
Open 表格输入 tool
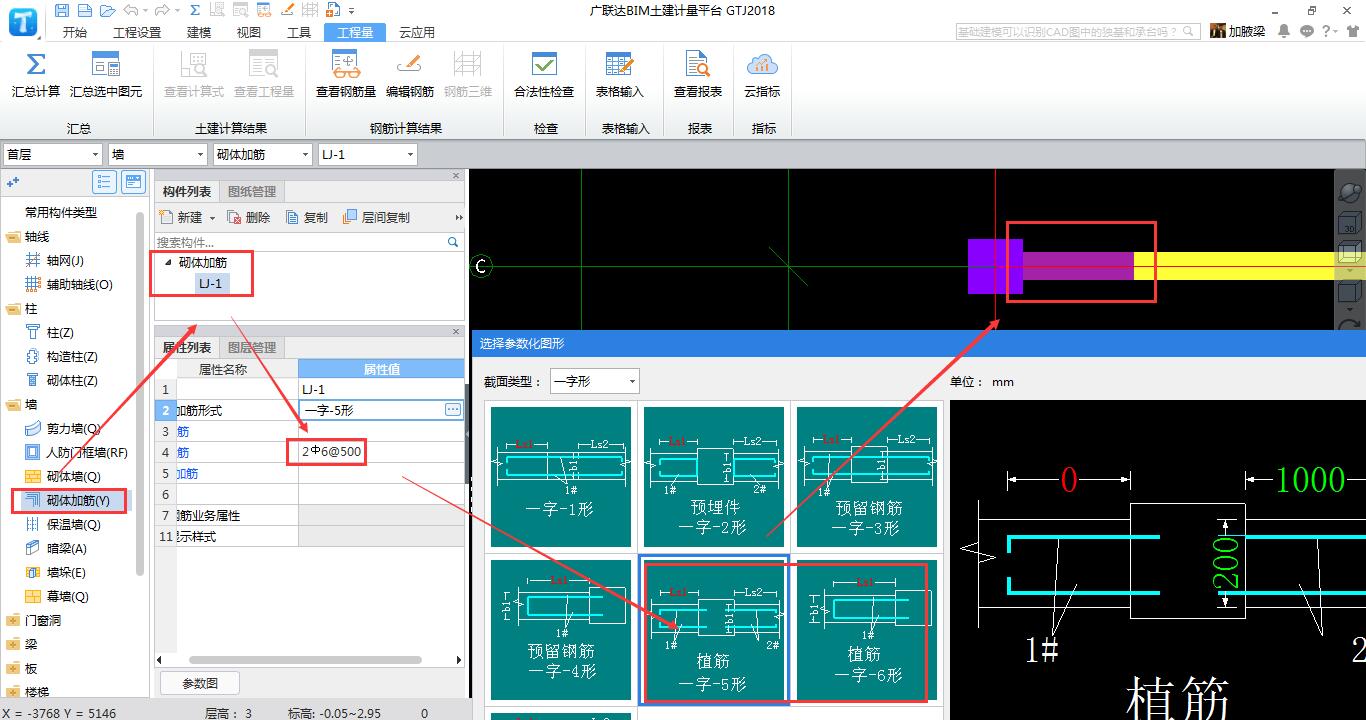(x=620, y=76)
